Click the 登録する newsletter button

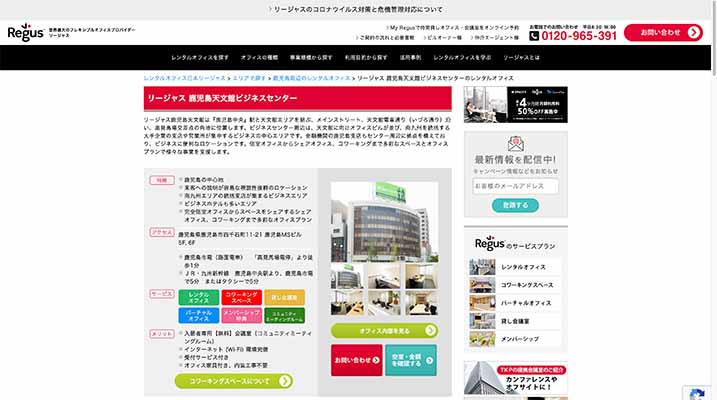click(515, 205)
